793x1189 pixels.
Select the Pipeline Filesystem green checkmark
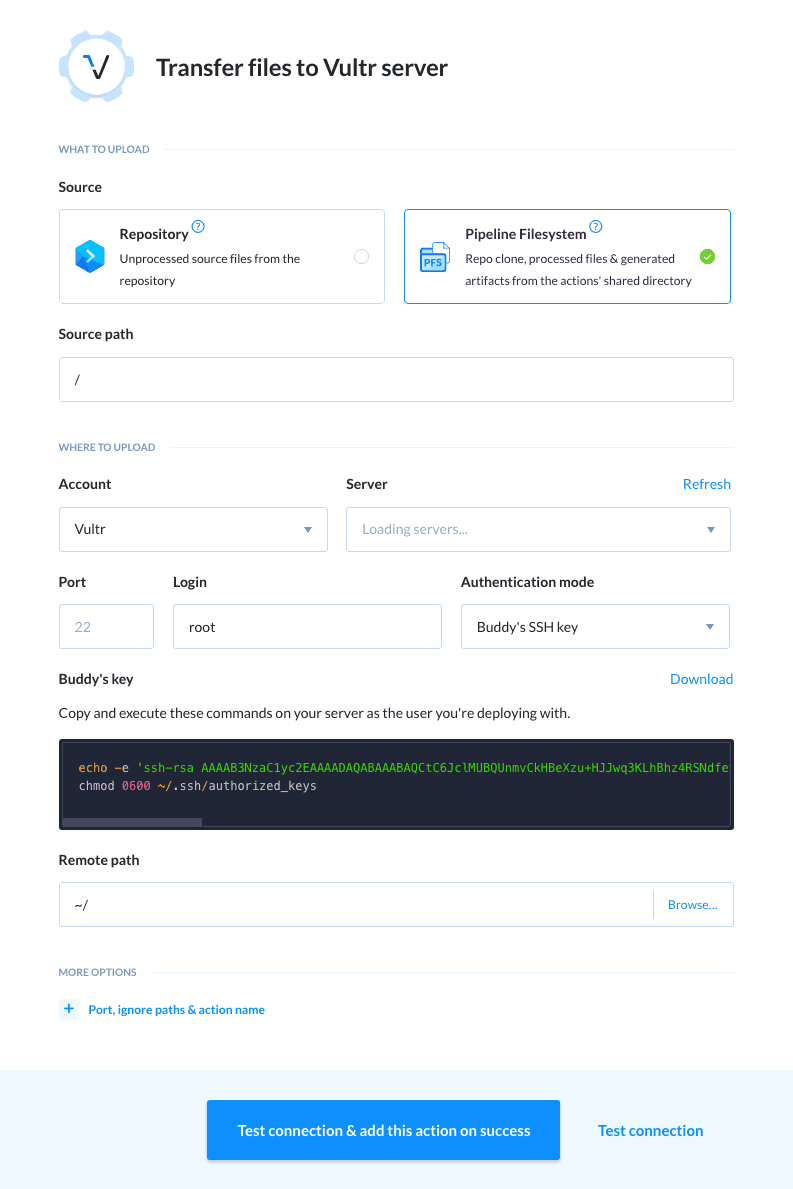pos(707,257)
